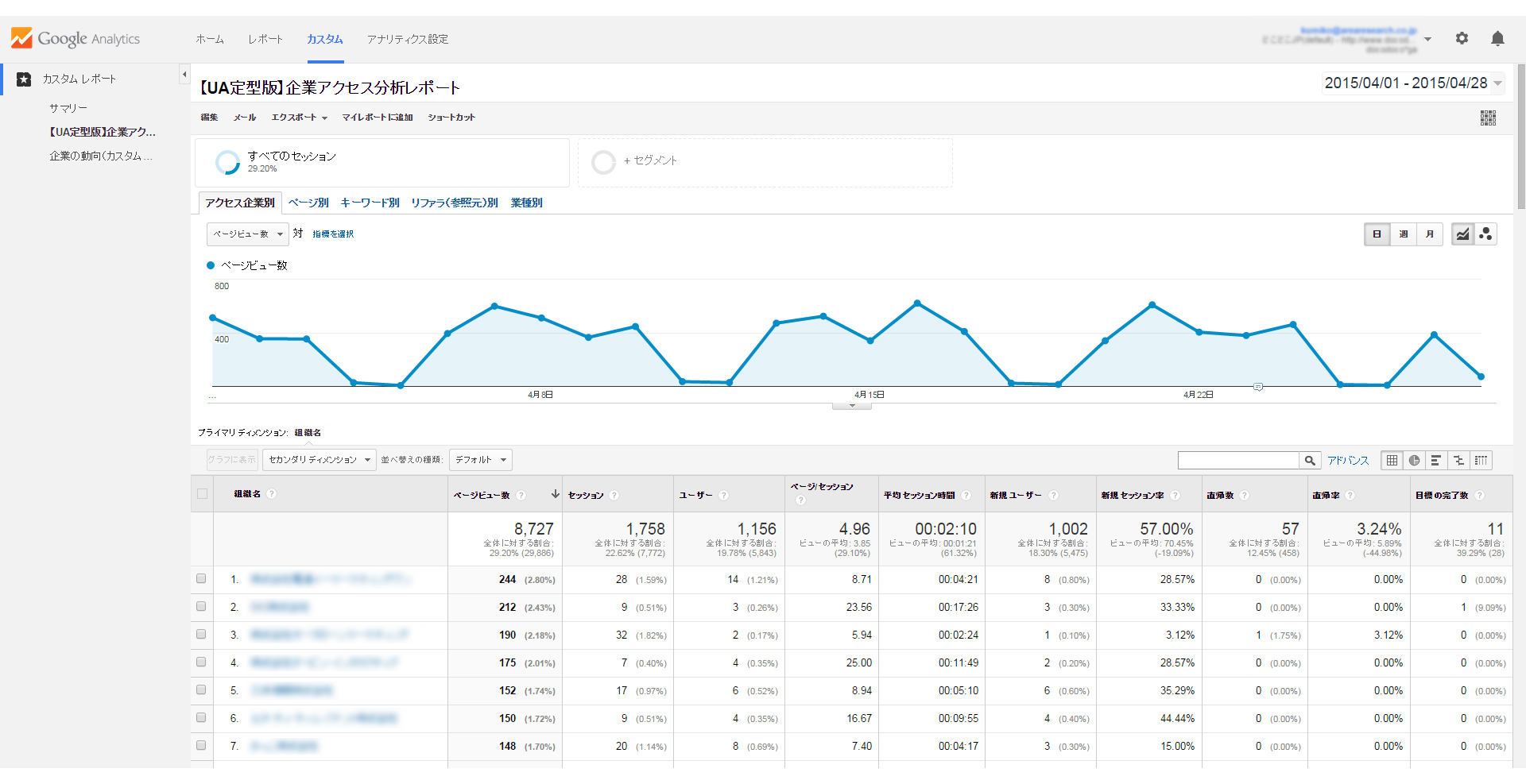This screenshot has height=784, width=1526.
Task: Open the settings gear icon
Action: (x=1462, y=38)
